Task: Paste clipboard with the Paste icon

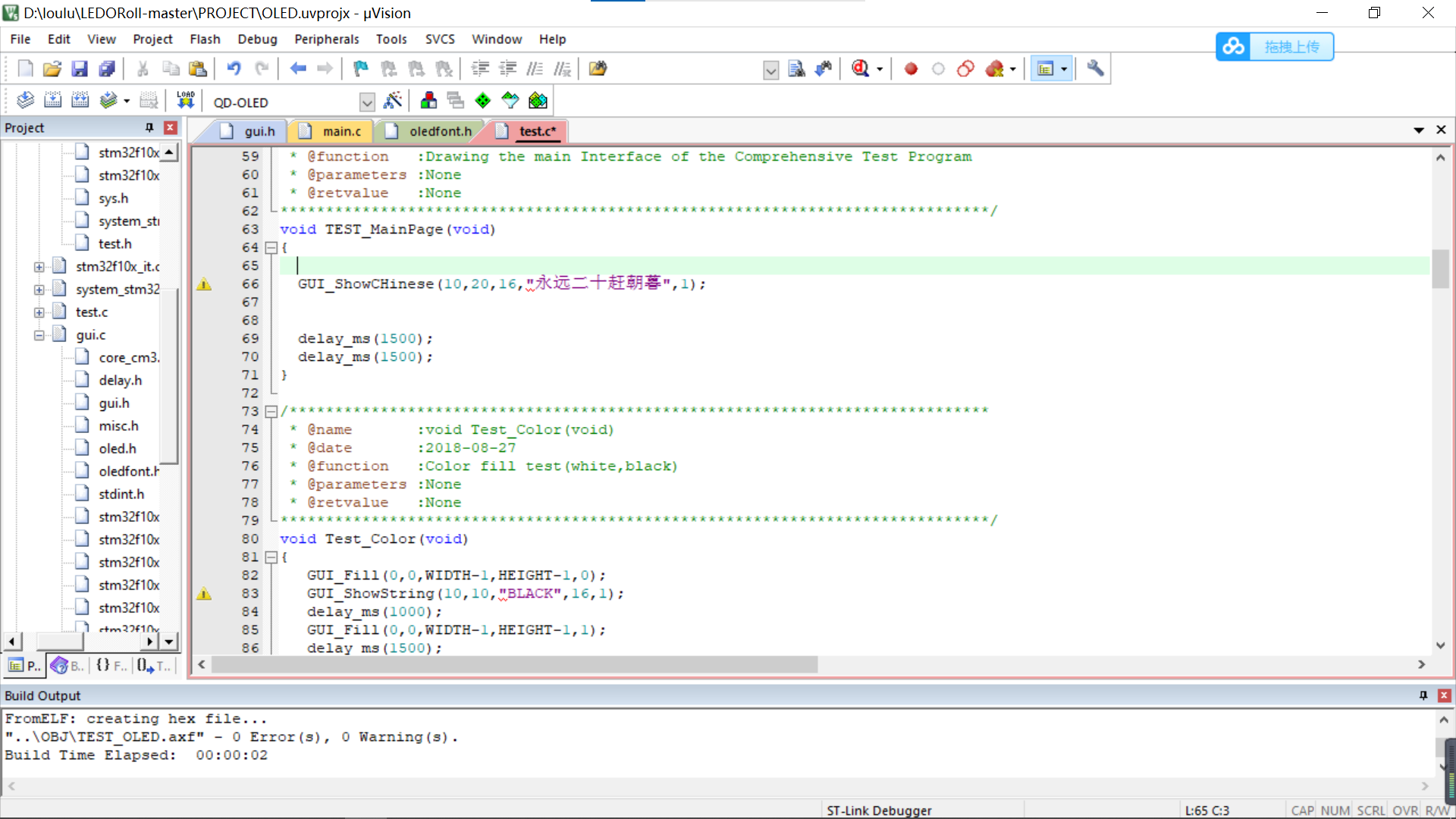Action: click(198, 69)
